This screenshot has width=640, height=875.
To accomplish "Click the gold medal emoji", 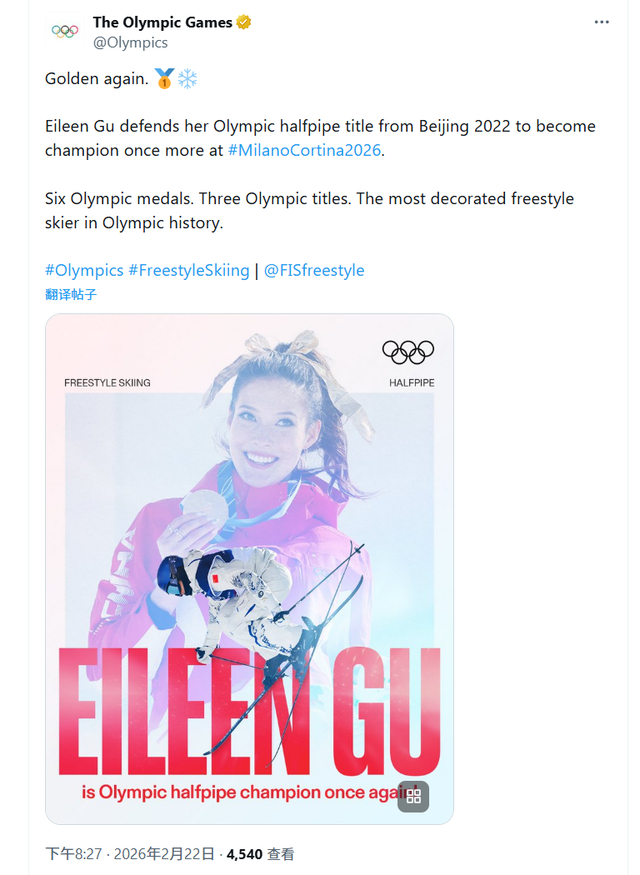I will pyautogui.click(x=164, y=79).
